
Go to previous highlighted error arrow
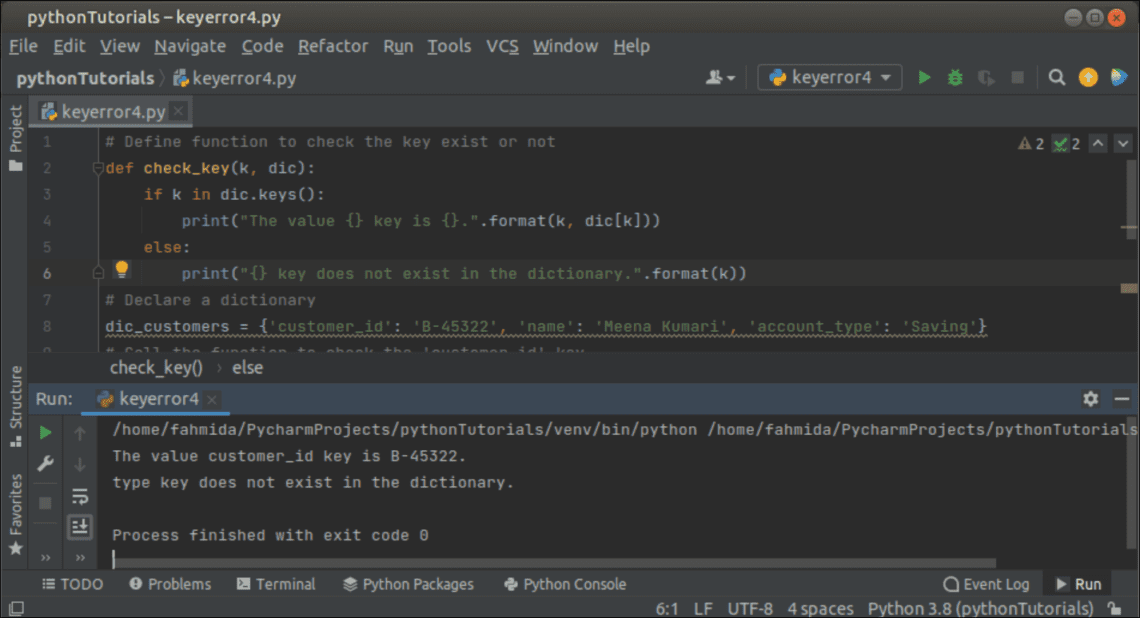pyautogui.click(x=1098, y=143)
